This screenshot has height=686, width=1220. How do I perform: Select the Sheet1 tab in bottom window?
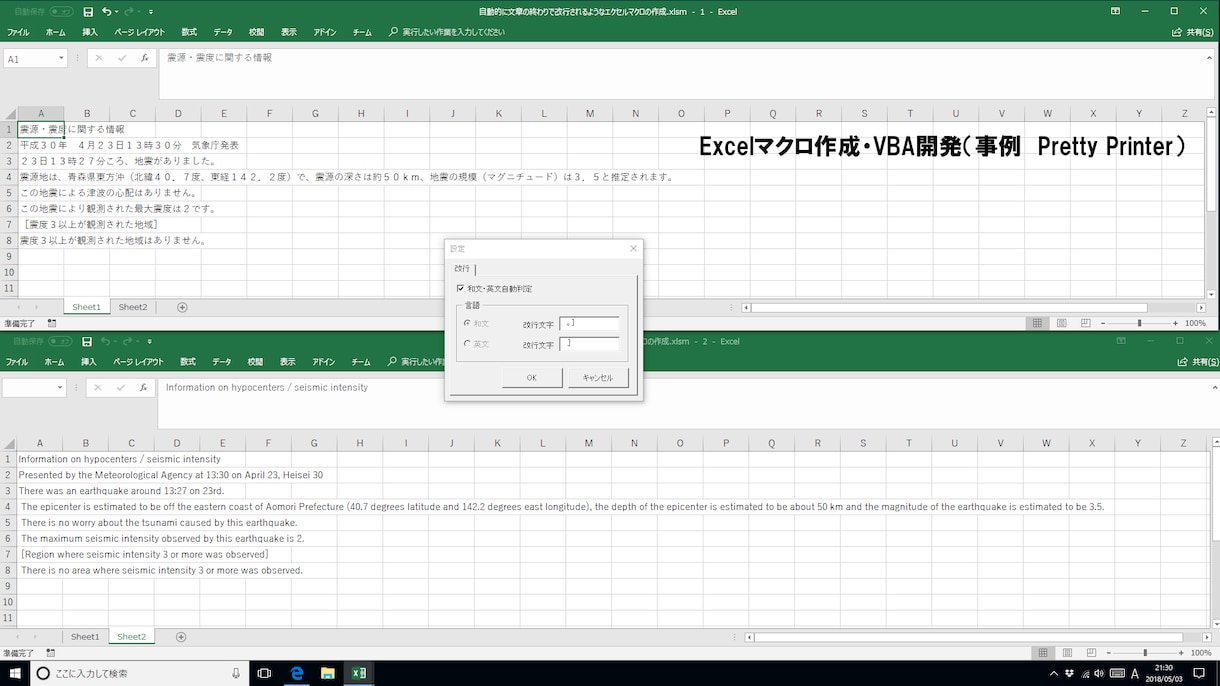tap(85, 637)
